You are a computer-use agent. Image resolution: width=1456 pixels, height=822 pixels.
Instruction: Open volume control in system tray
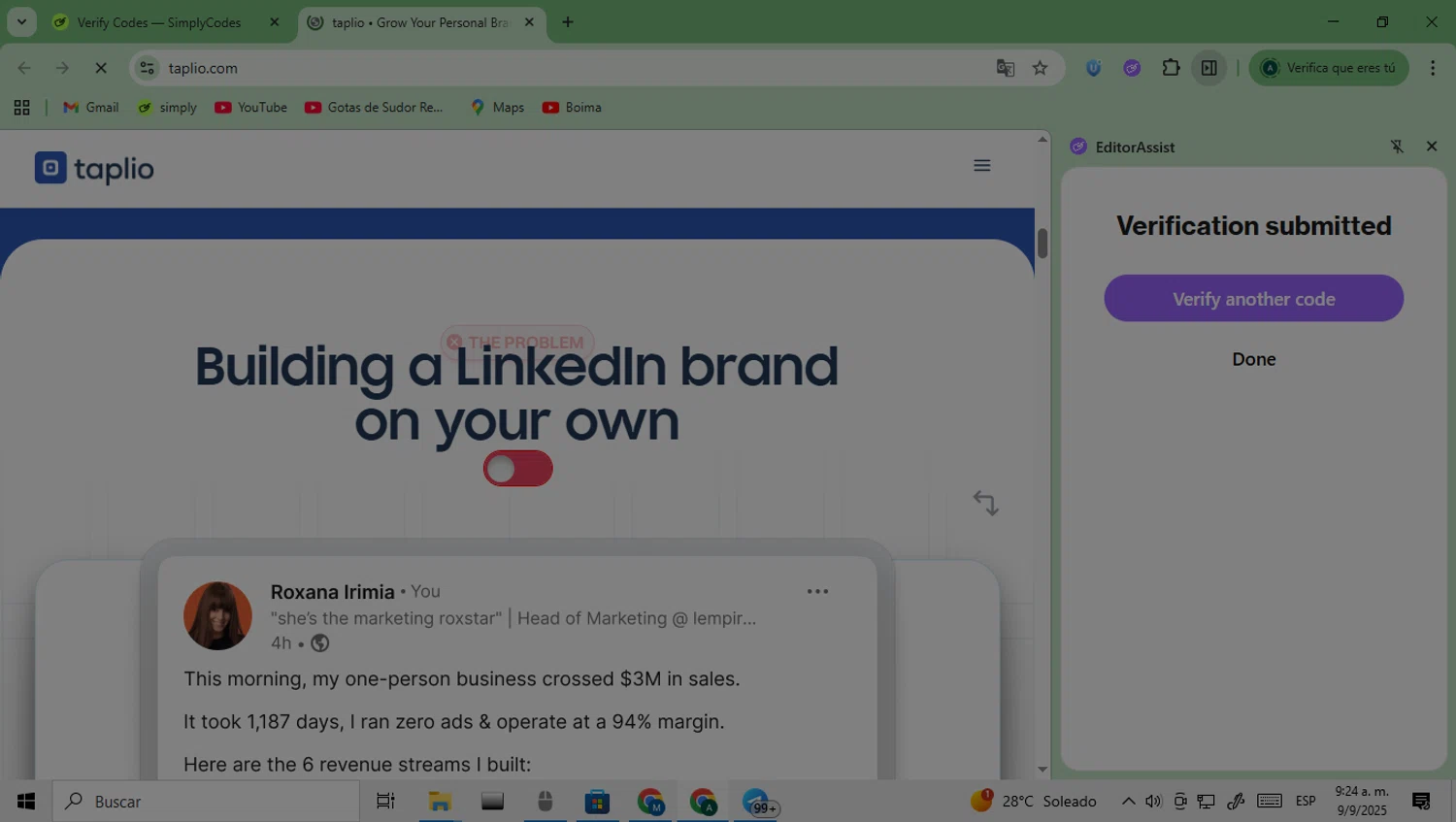point(1153,801)
